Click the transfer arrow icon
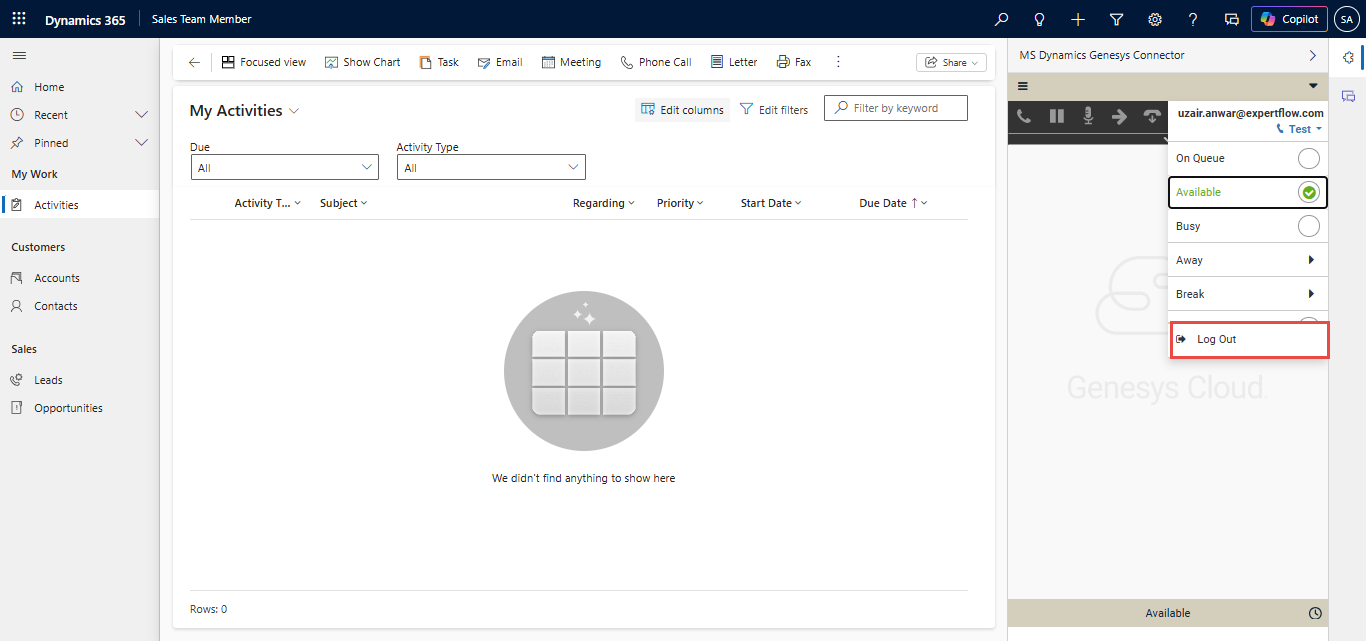The height and width of the screenshot is (641, 1366). [x=1120, y=116]
